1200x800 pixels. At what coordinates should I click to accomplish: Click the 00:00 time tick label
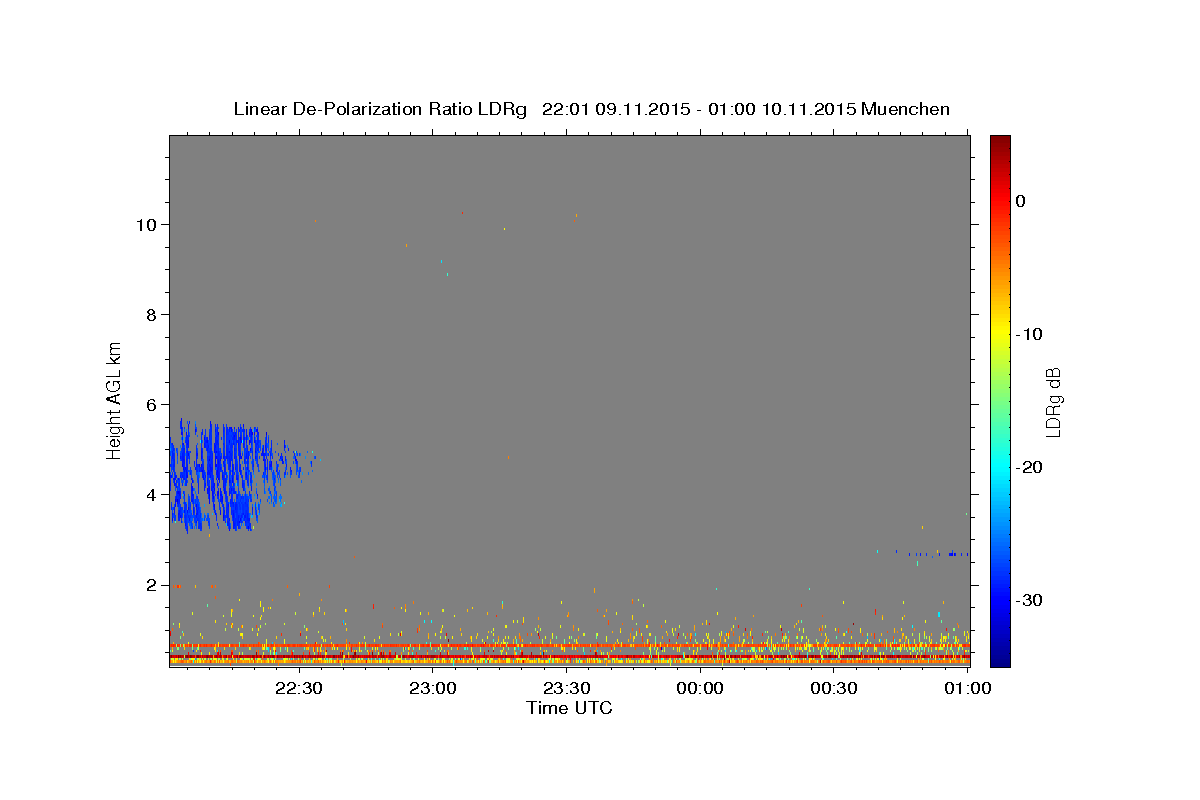pos(700,689)
